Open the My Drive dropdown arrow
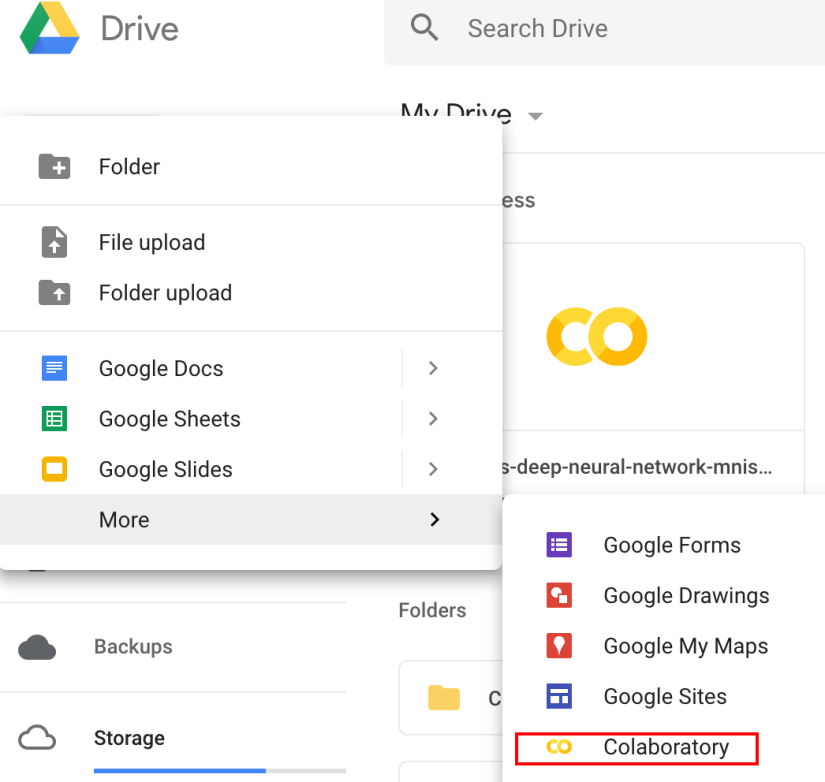This screenshot has height=782, width=825. point(535,116)
